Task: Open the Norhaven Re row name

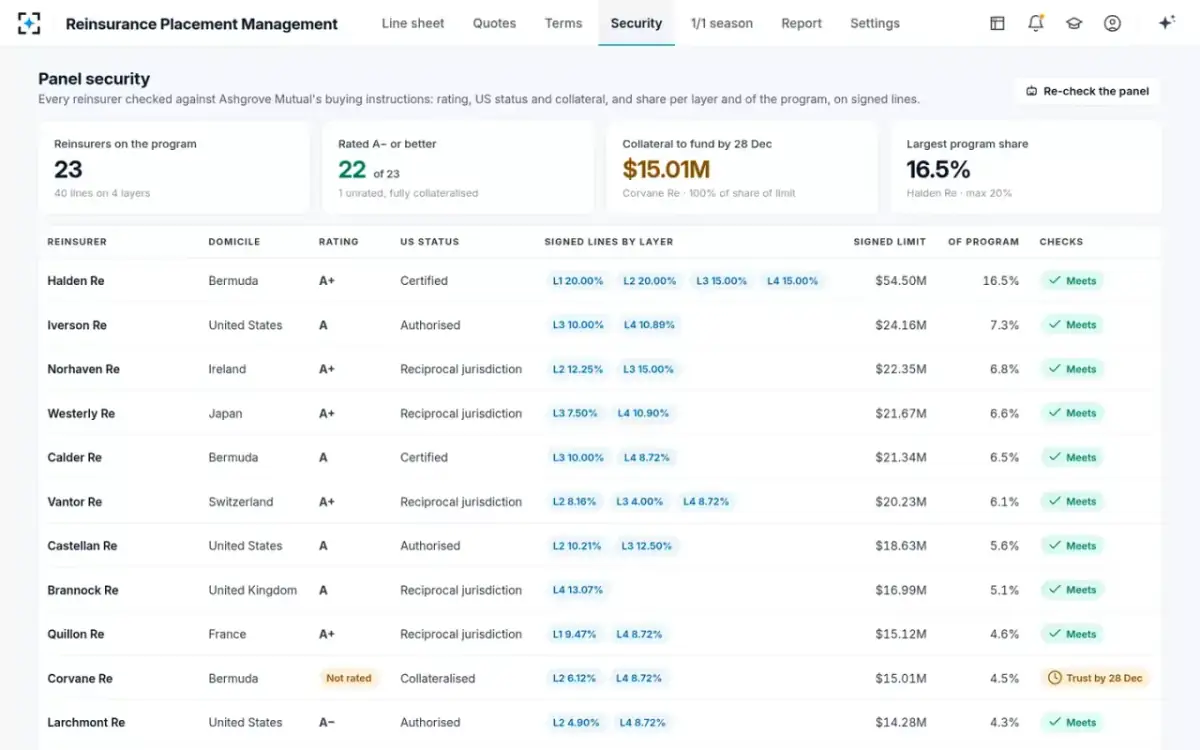Action: [83, 369]
